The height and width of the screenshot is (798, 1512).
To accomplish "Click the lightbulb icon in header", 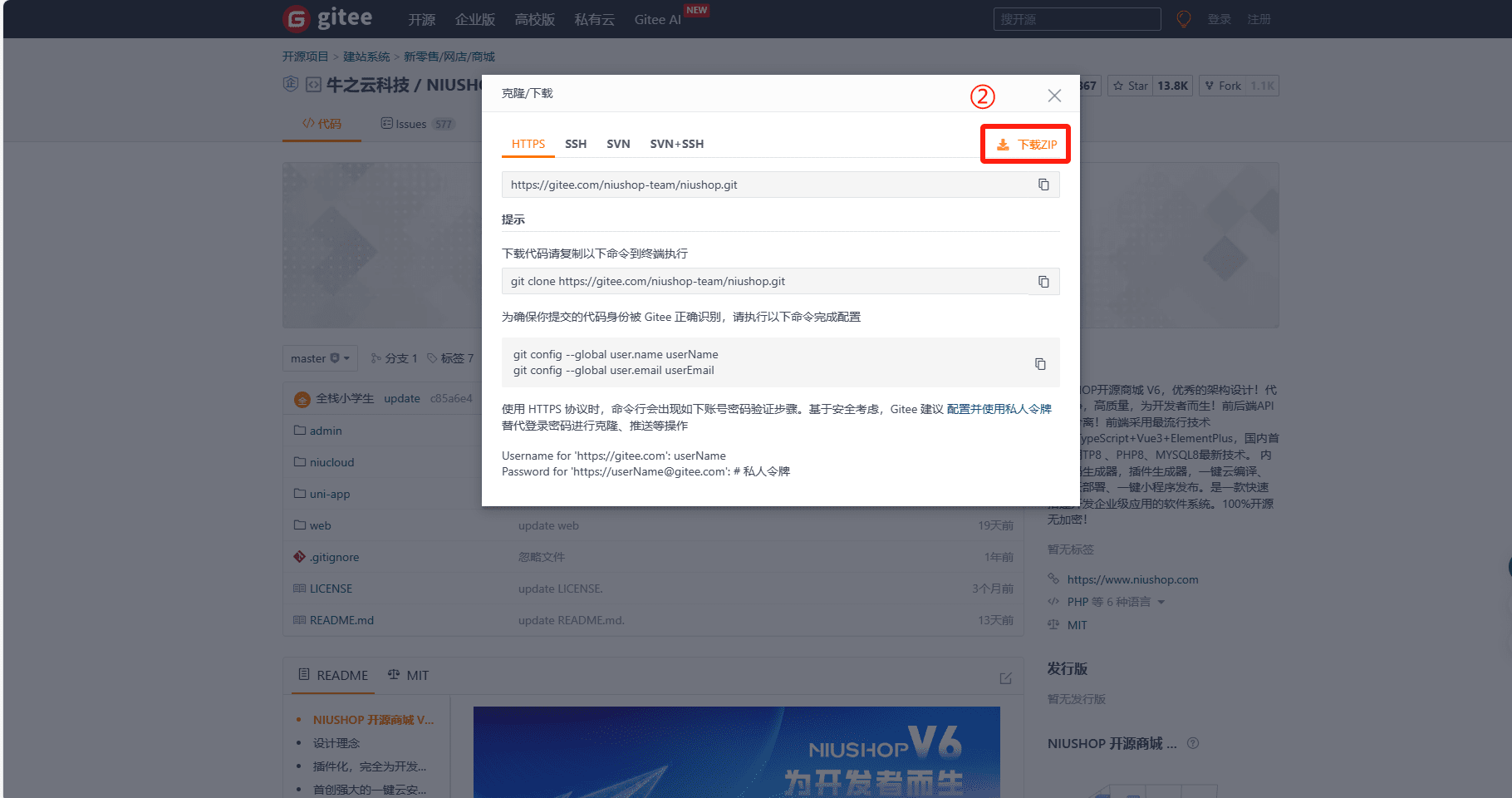I will coord(1184,19).
